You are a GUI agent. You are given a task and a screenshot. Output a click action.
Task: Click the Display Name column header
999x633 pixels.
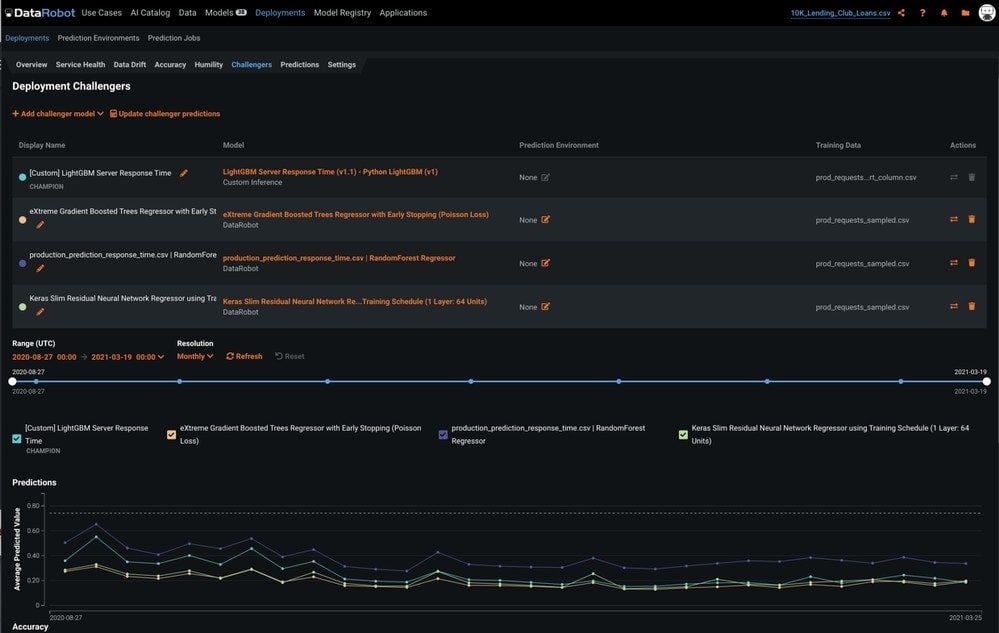pyautogui.click(x=41, y=145)
